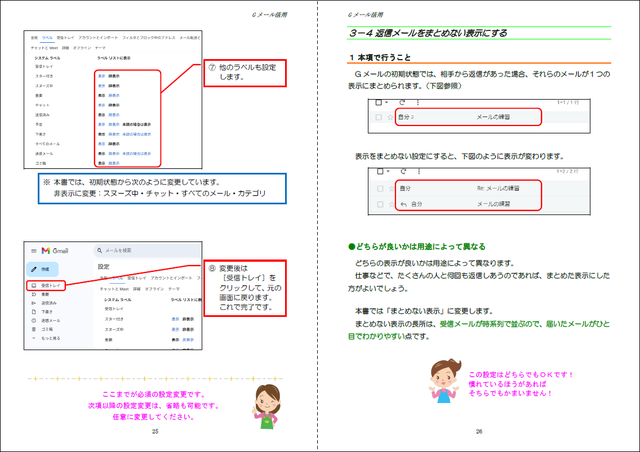This screenshot has height=452, width=640.
Task: Click 表示 link for スター付き in lower Gmail screenshot
Action: tap(175, 319)
